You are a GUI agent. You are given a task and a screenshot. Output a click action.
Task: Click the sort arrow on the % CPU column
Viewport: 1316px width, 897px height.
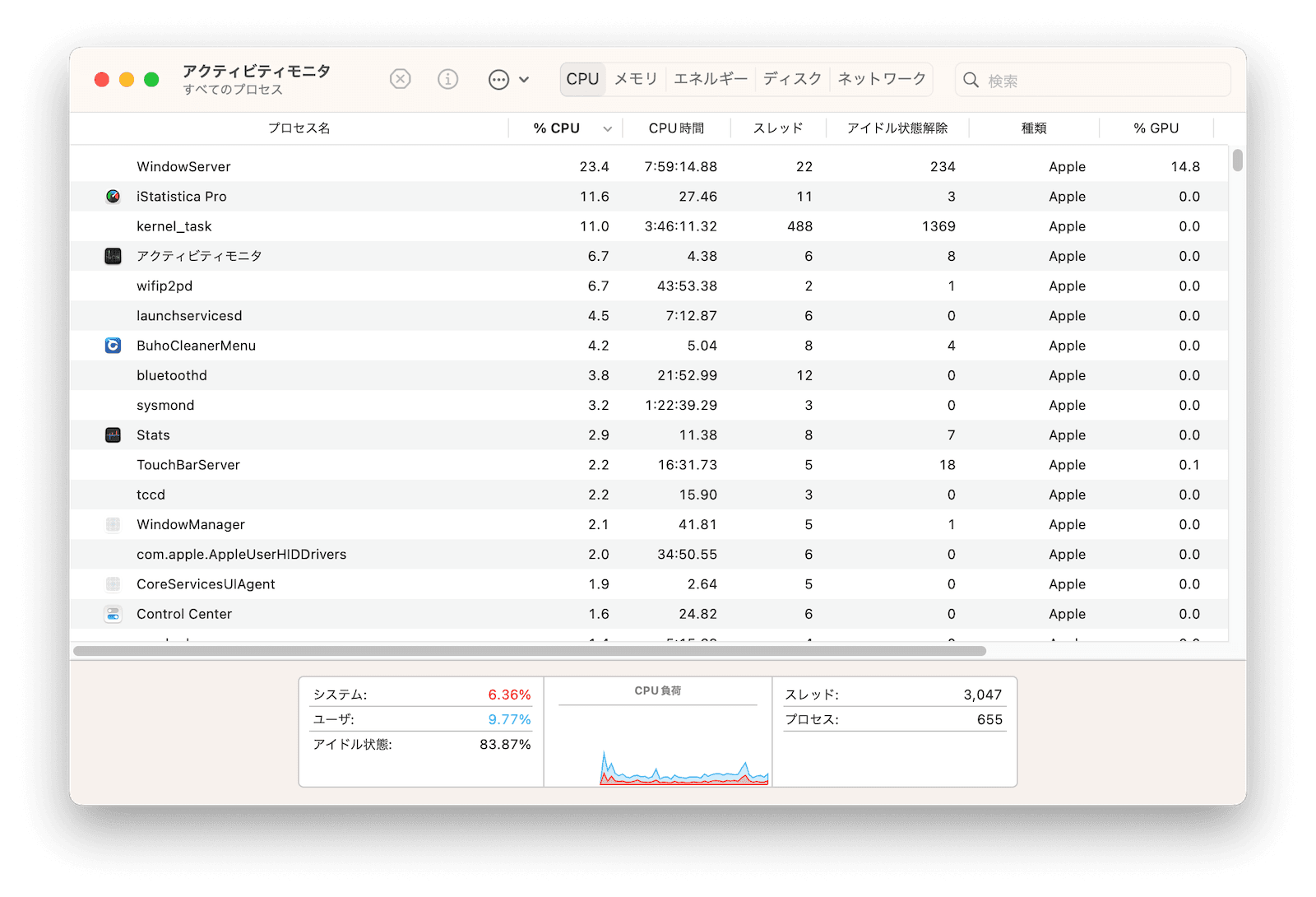click(607, 128)
